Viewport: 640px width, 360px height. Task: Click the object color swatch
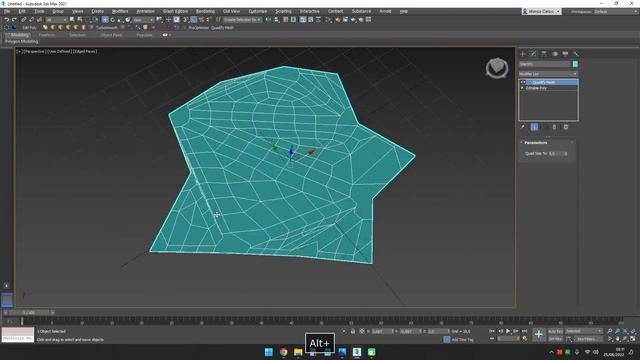575,64
